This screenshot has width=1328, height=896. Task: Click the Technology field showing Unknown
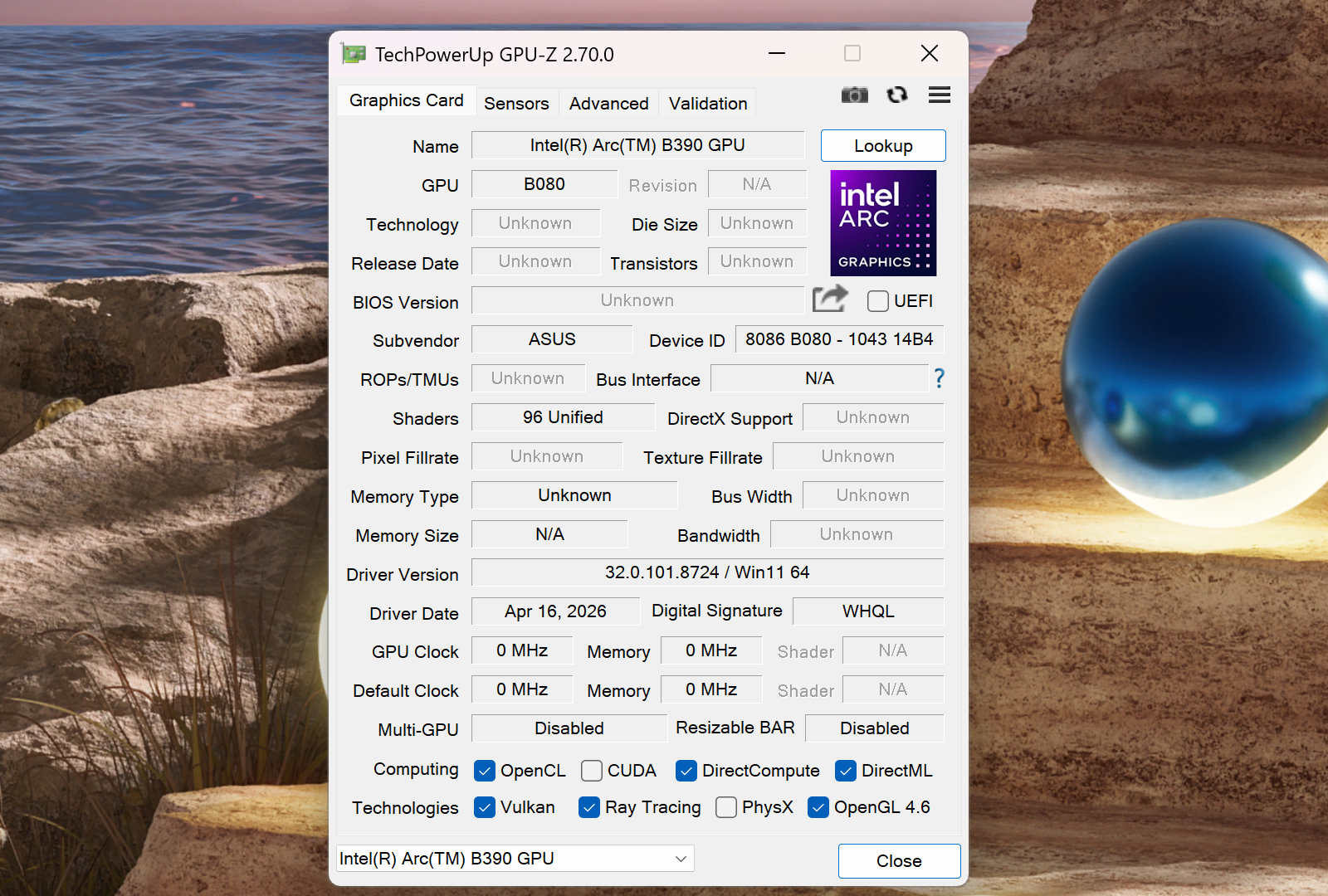click(x=535, y=223)
